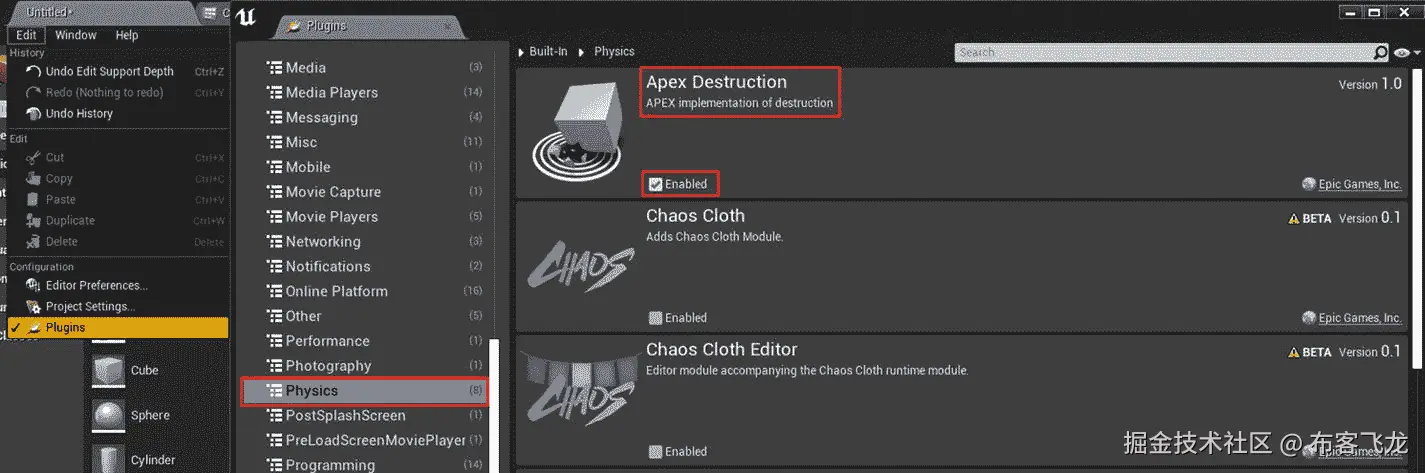Click the Project Settings icon

click(34, 306)
